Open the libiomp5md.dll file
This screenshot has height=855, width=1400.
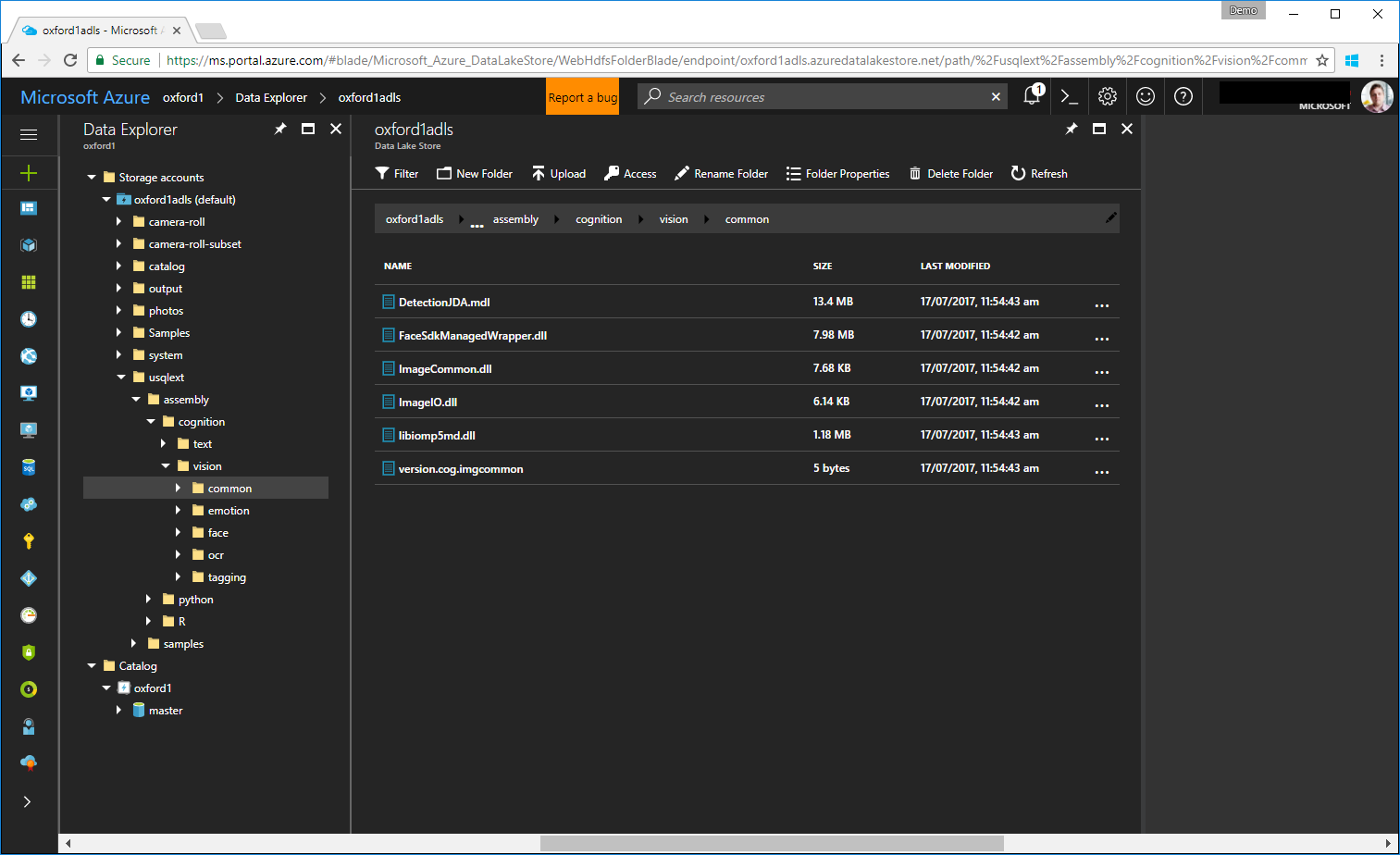(437, 435)
